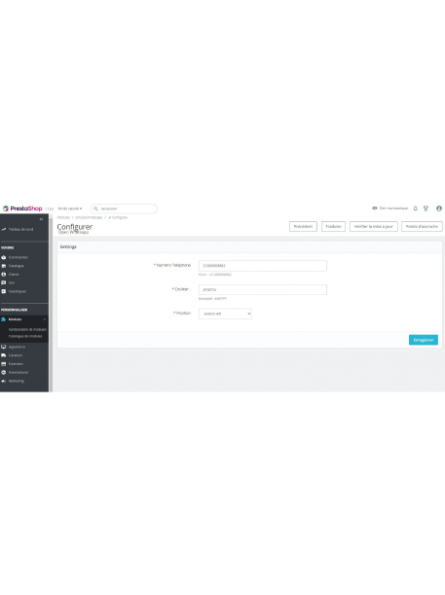Click the Couleur hex value field
Image resolution: width=445 pixels, height=595 pixels.
pos(263,290)
